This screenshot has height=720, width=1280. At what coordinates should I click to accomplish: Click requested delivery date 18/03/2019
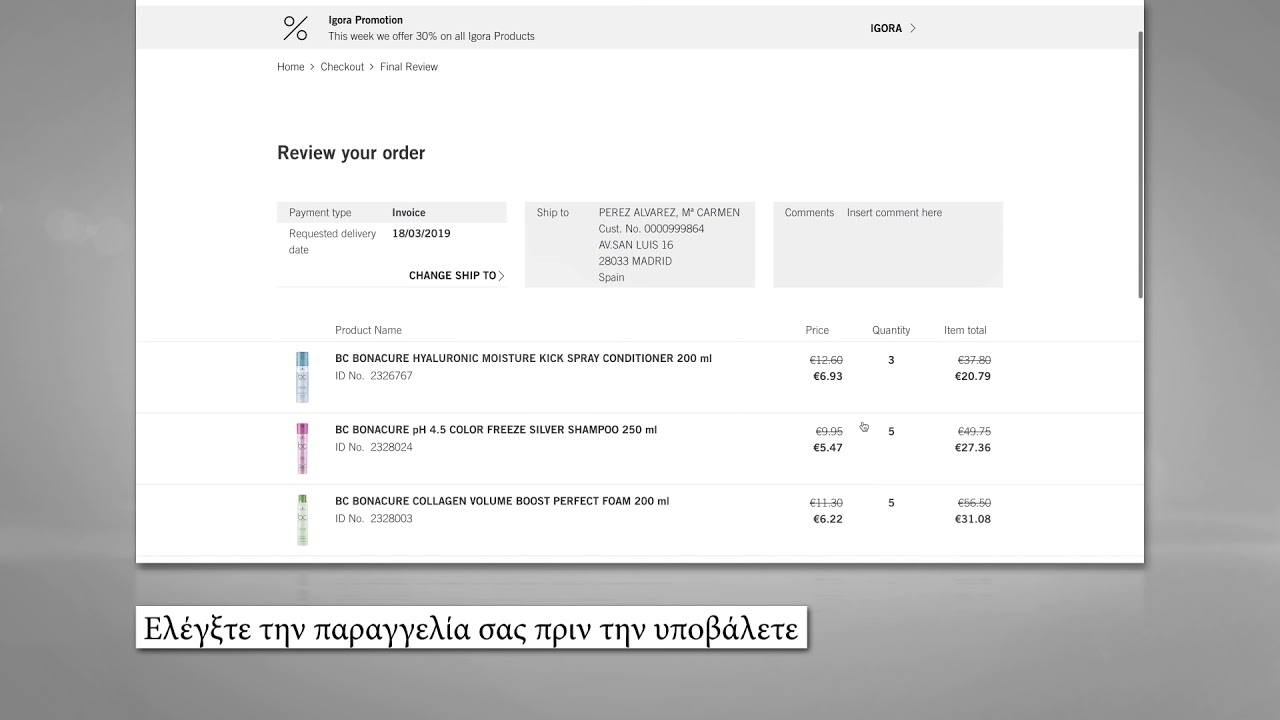click(x=421, y=234)
